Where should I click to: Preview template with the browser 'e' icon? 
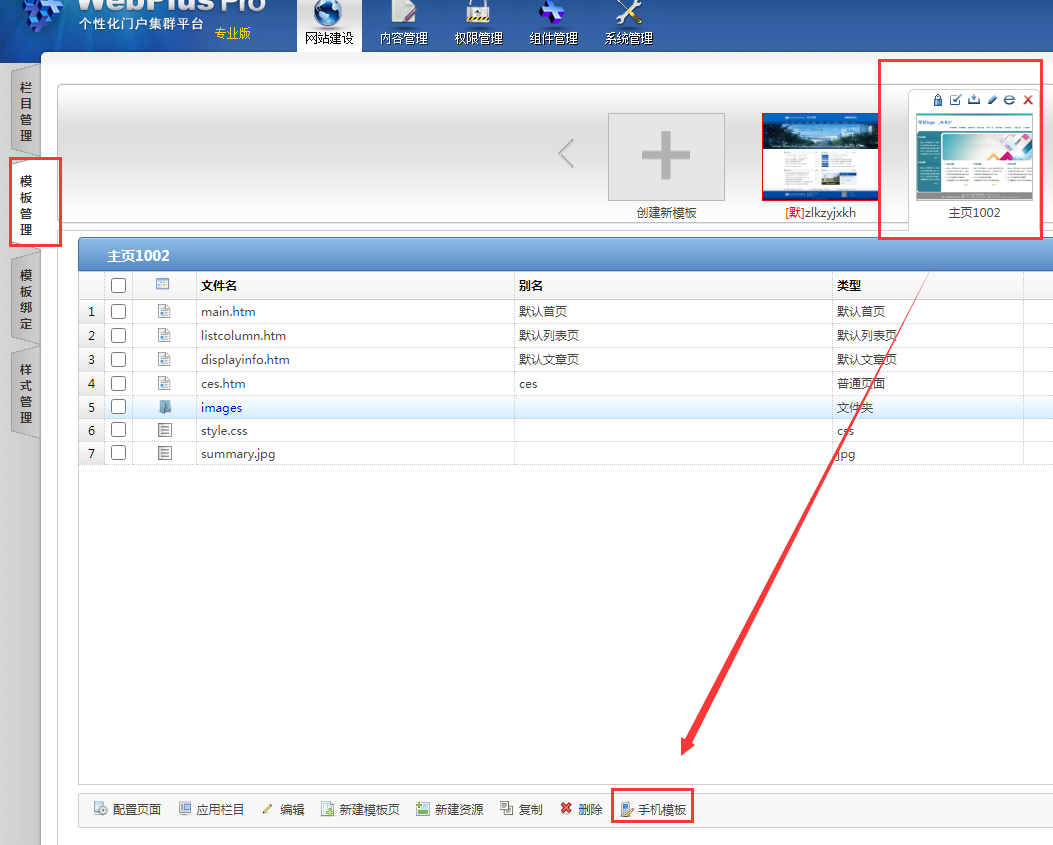click(x=1010, y=100)
